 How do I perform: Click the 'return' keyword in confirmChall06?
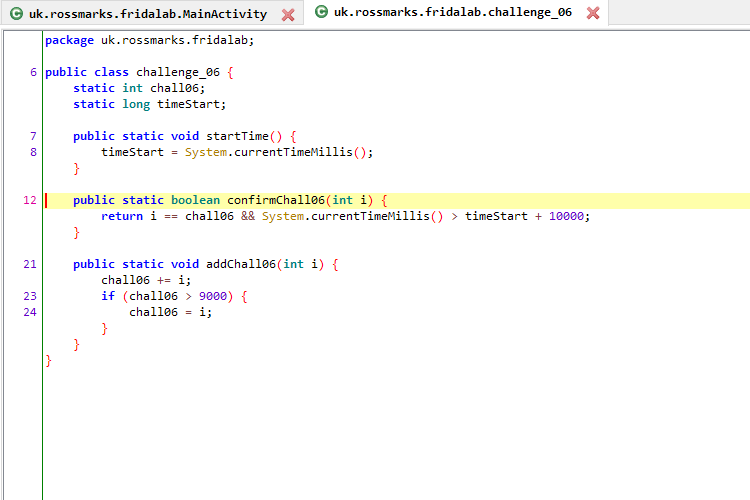click(122, 216)
